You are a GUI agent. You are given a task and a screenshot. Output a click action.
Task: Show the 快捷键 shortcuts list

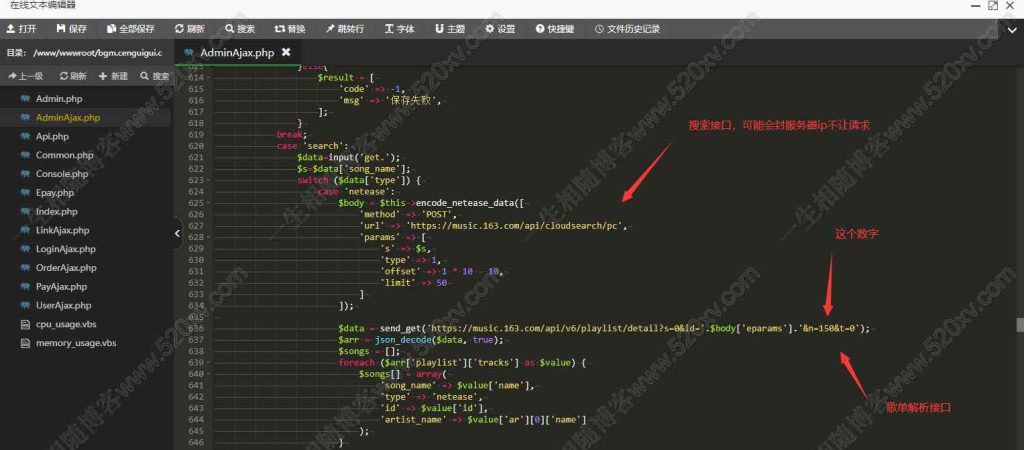coord(555,29)
